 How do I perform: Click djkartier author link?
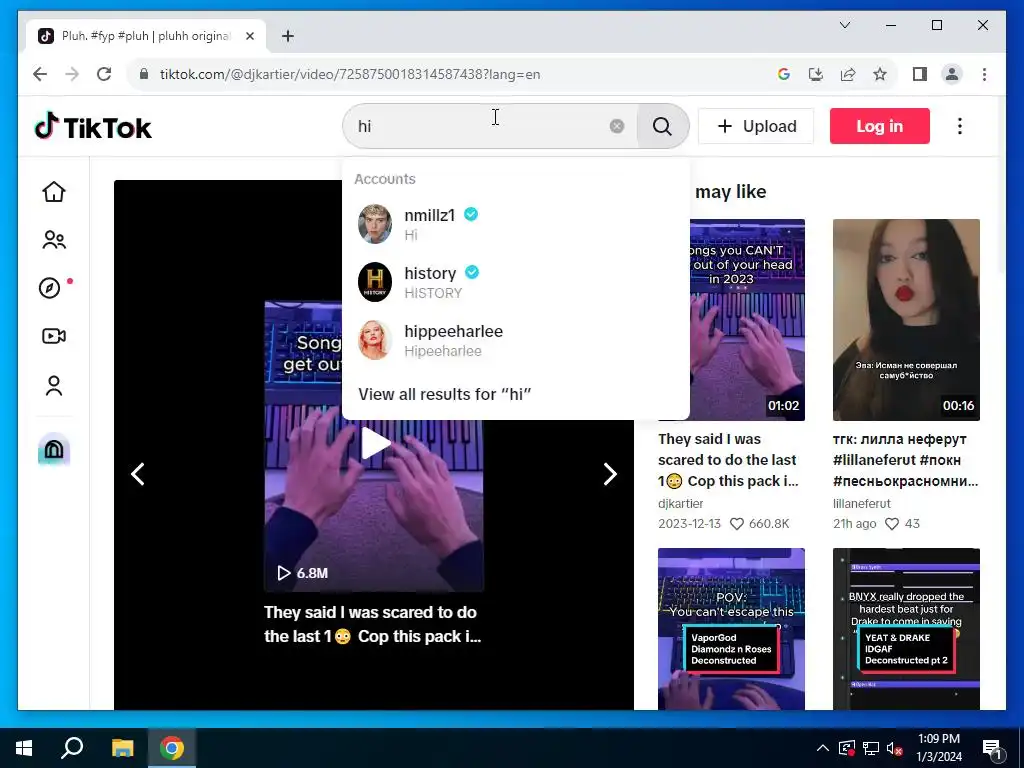click(x=680, y=504)
